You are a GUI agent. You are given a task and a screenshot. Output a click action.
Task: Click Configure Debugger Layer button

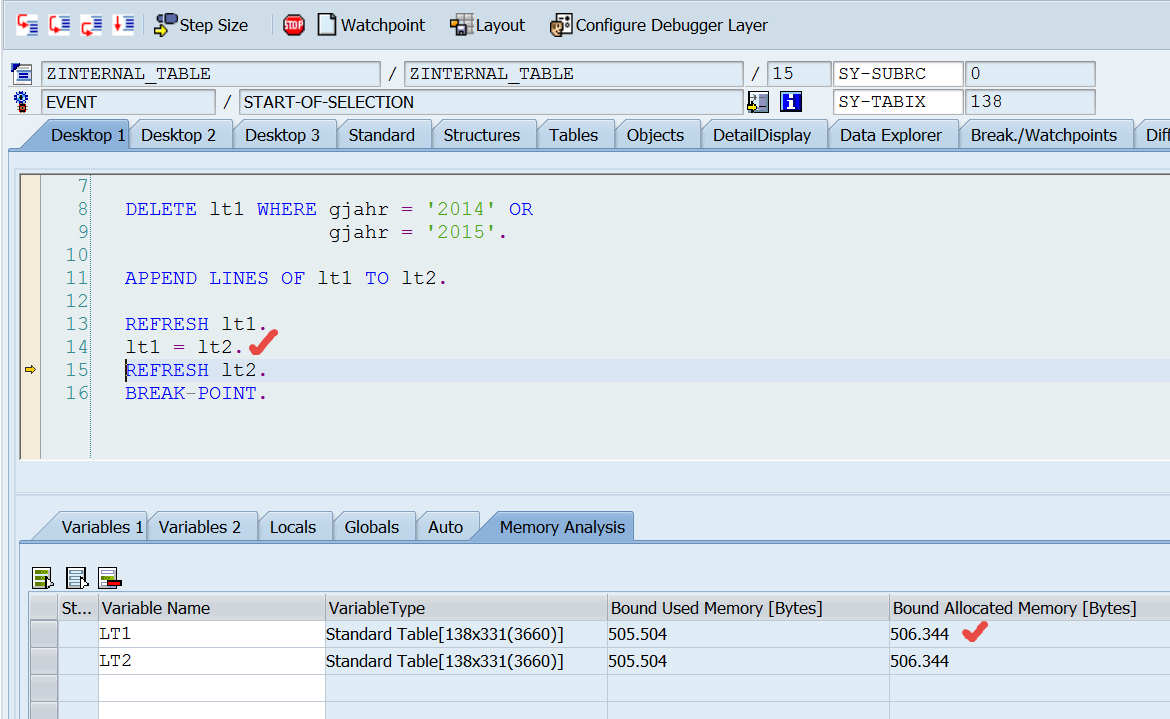pyautogui.click(x=659, y=25)
